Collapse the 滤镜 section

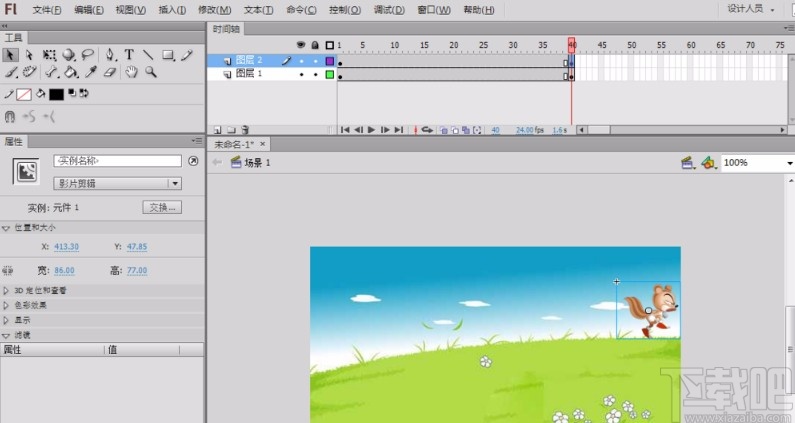point(6,335)
